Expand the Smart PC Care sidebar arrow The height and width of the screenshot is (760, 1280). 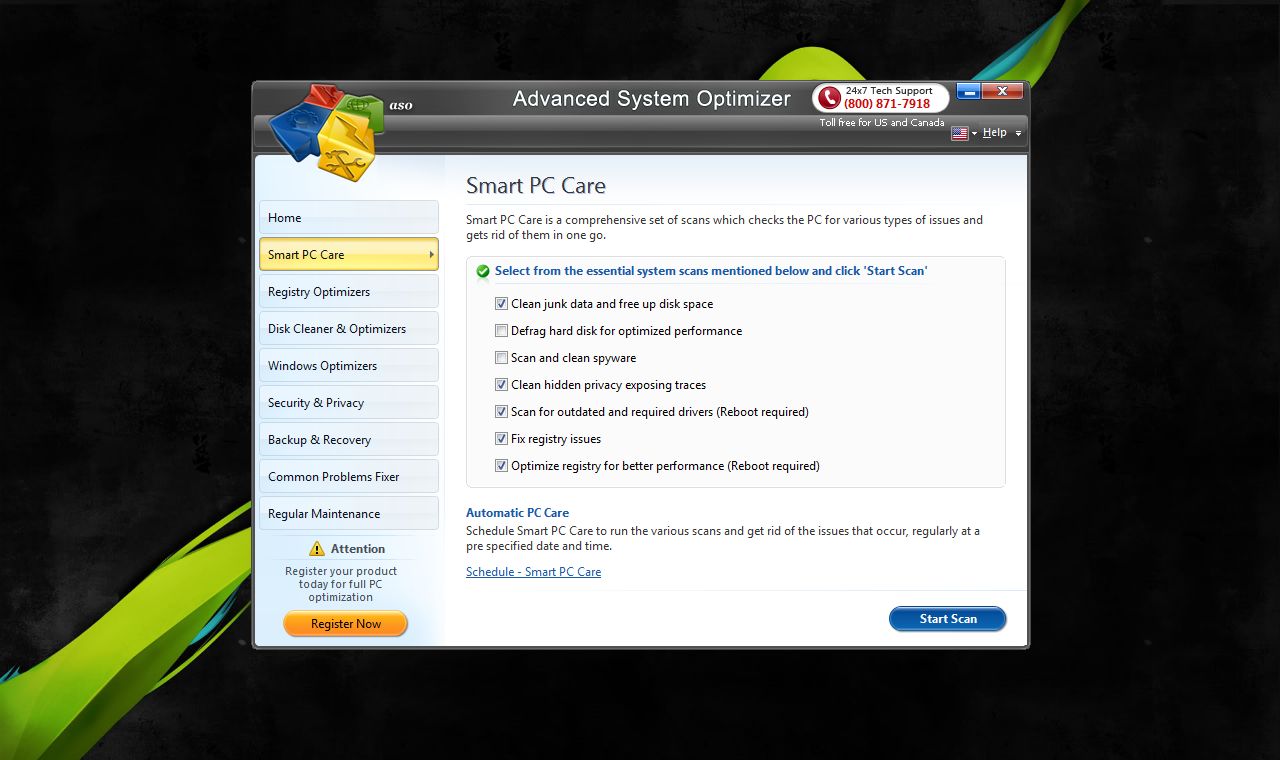(x=432, y=254)
